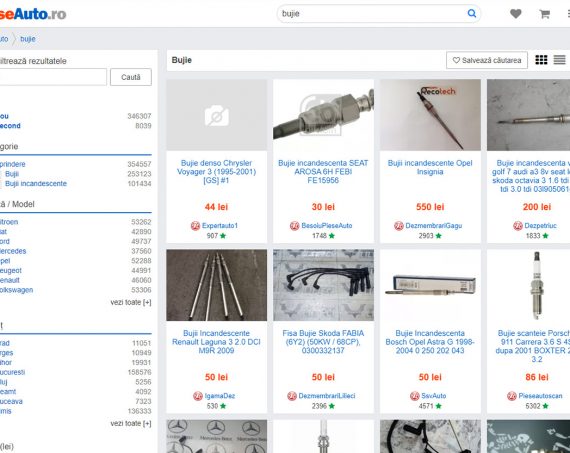This screenshot has height=453, width=570.
Task: Visit seller Pieseautoscan profile
Action: tap(541, 396)
